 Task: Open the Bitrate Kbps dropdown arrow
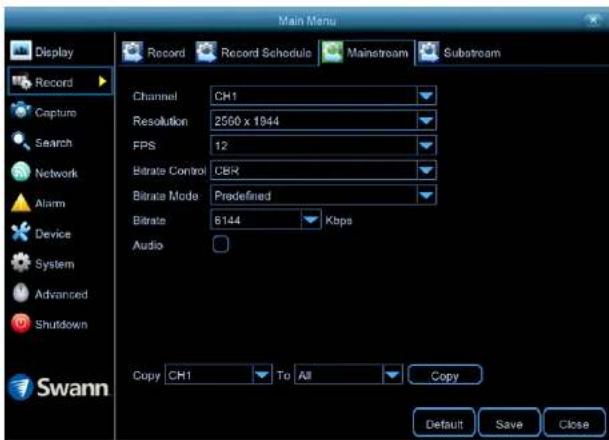[311, 220]
